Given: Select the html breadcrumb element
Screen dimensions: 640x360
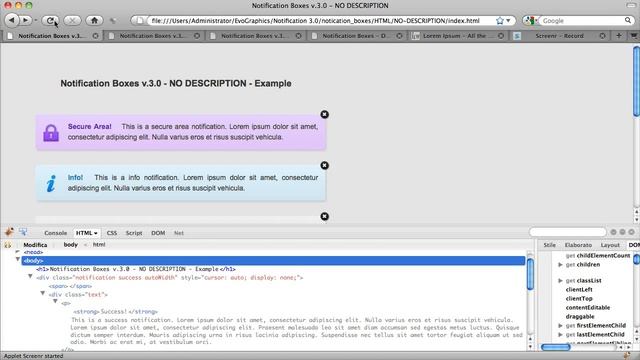Looking at the screenshot, I should point(99,244).
